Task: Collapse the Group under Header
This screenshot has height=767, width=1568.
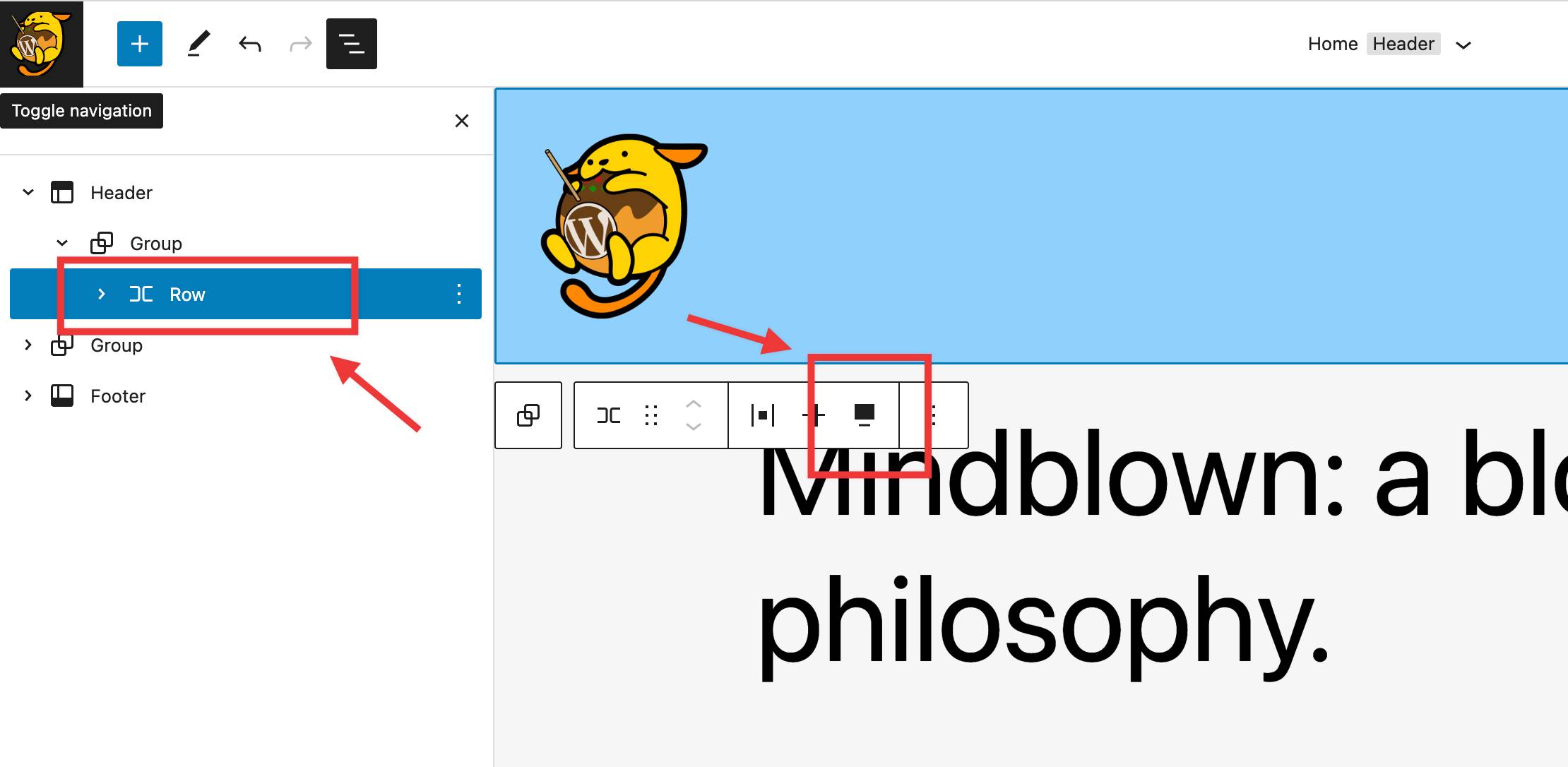Action: click(x=63, y=243)
